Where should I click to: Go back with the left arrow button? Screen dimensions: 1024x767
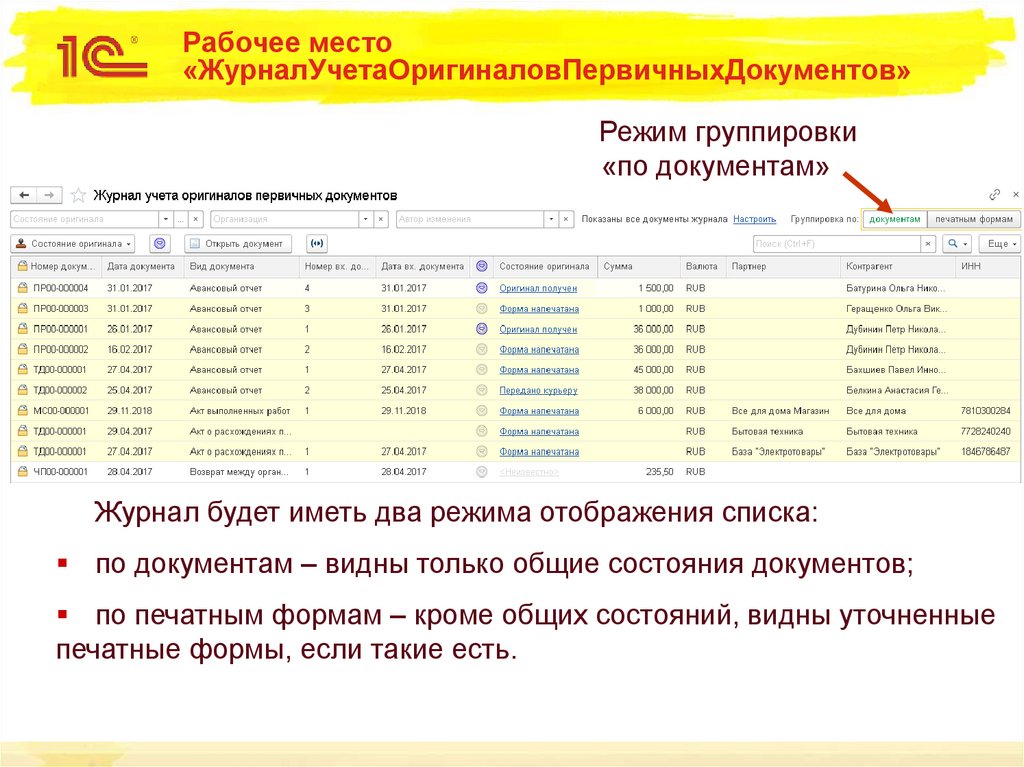pyautogui.click(x=24, y=195)
